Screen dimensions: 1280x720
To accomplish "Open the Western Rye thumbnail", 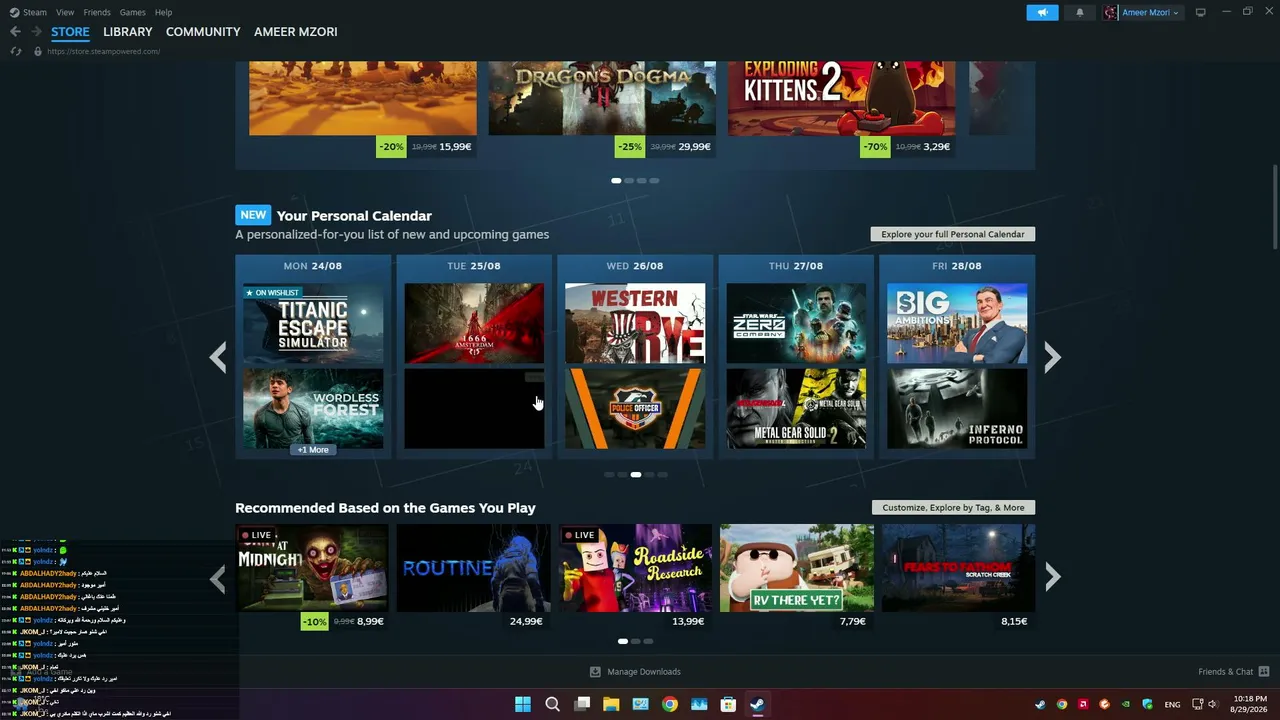I will (x=635, y=323).
